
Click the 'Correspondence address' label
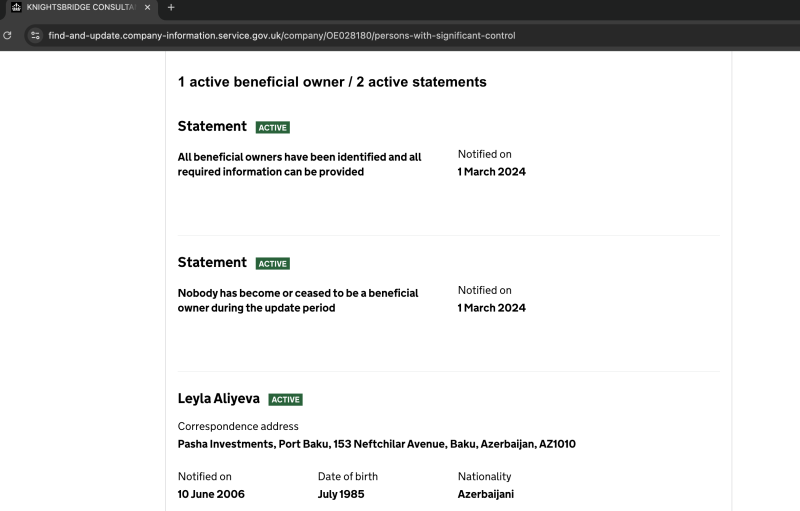click(238, 426)
